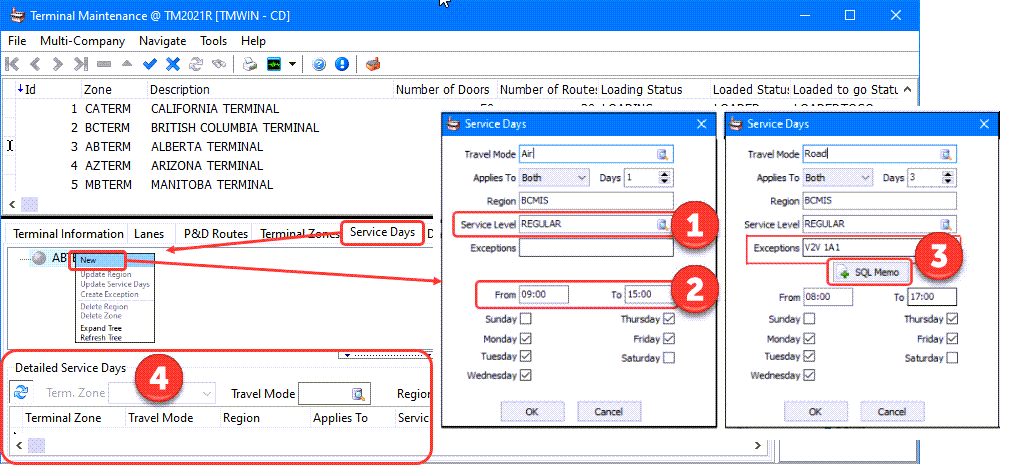This screenshot has width=1012, height=465.
Task: Enable Saturday in the Air Service Days dialog
Action: (668, 357)
